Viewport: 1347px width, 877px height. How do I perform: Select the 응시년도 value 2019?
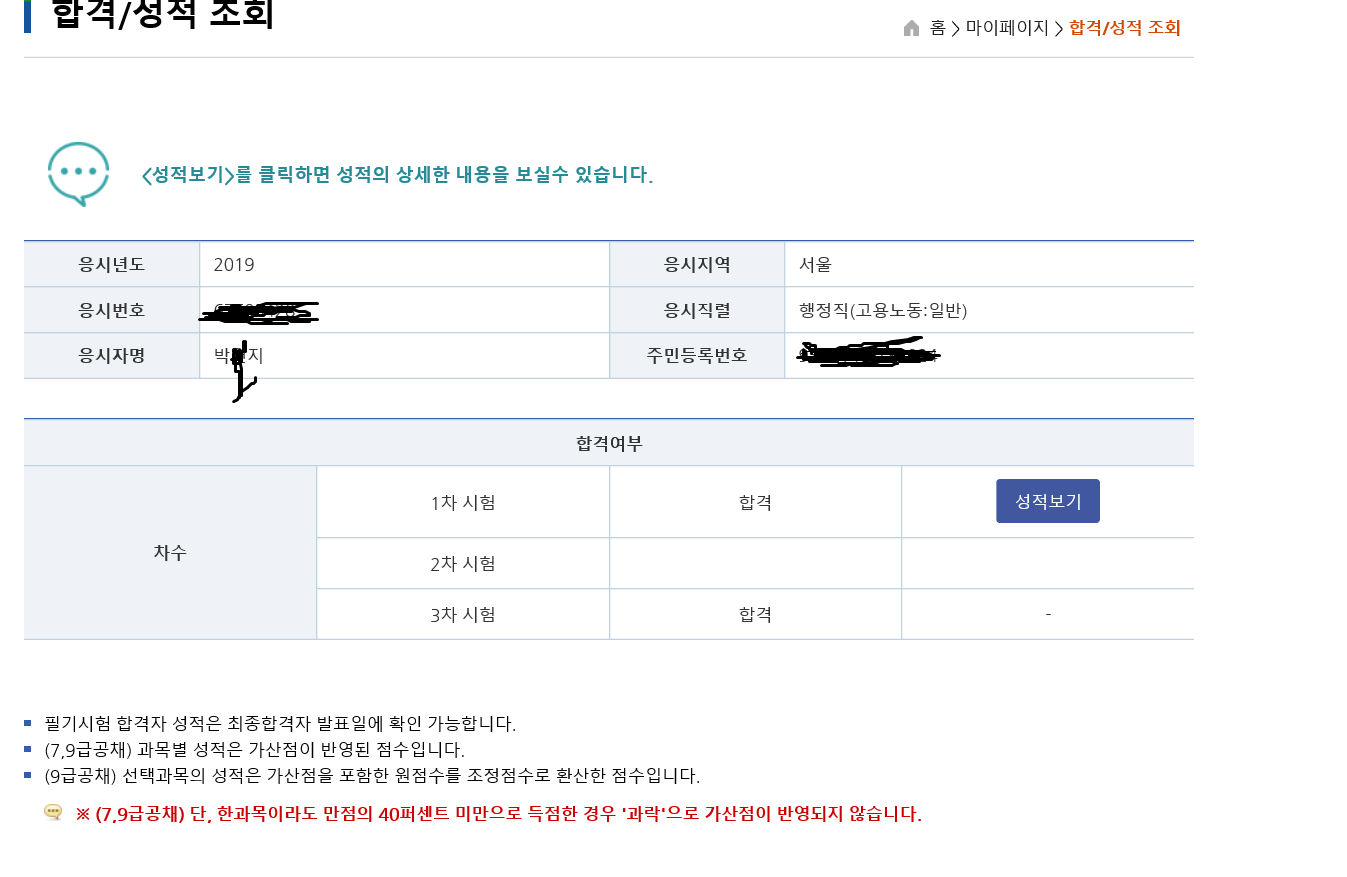point(234,265)
